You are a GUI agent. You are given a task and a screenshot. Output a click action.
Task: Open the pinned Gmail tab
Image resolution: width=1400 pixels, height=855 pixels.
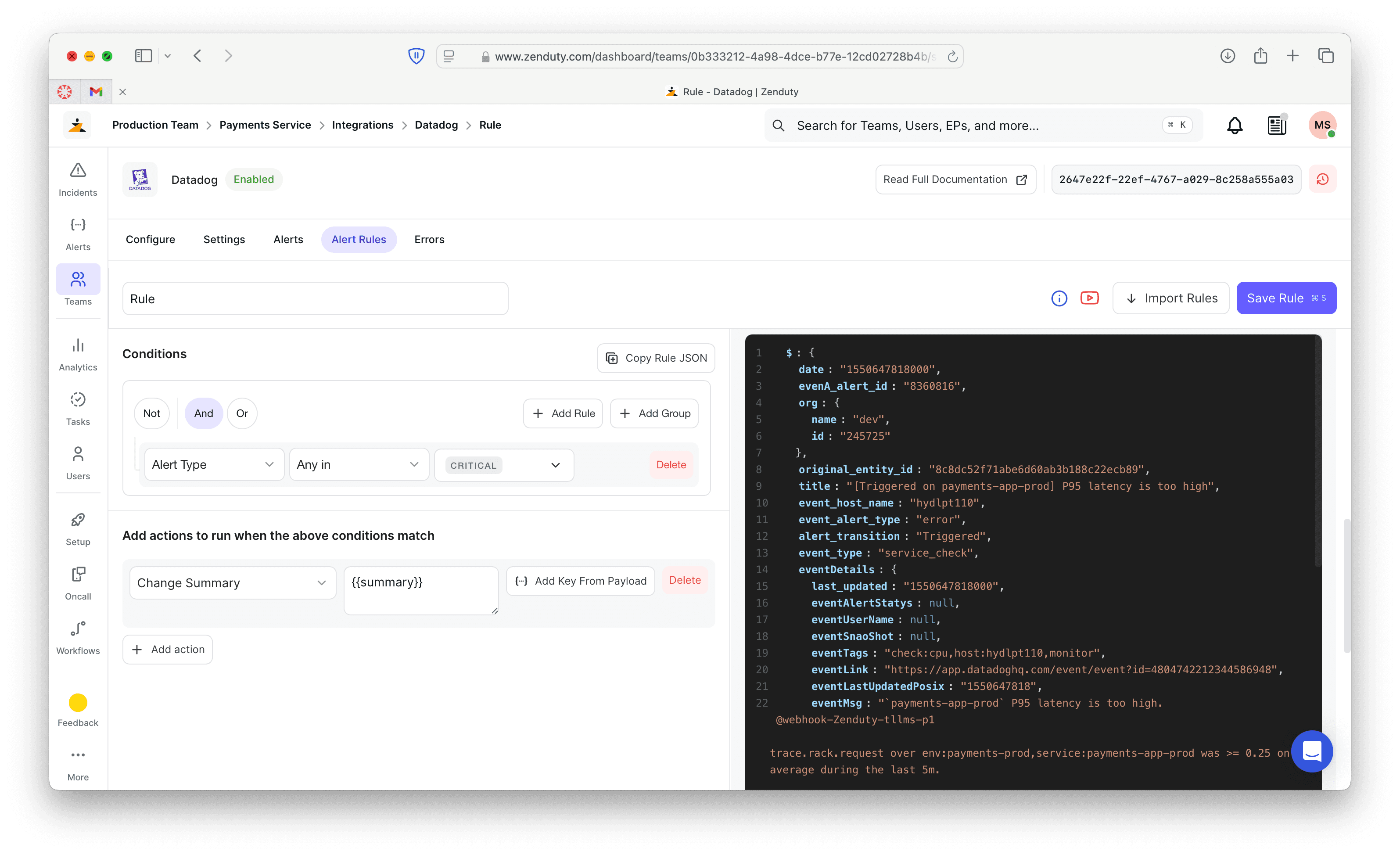(96, 91)
